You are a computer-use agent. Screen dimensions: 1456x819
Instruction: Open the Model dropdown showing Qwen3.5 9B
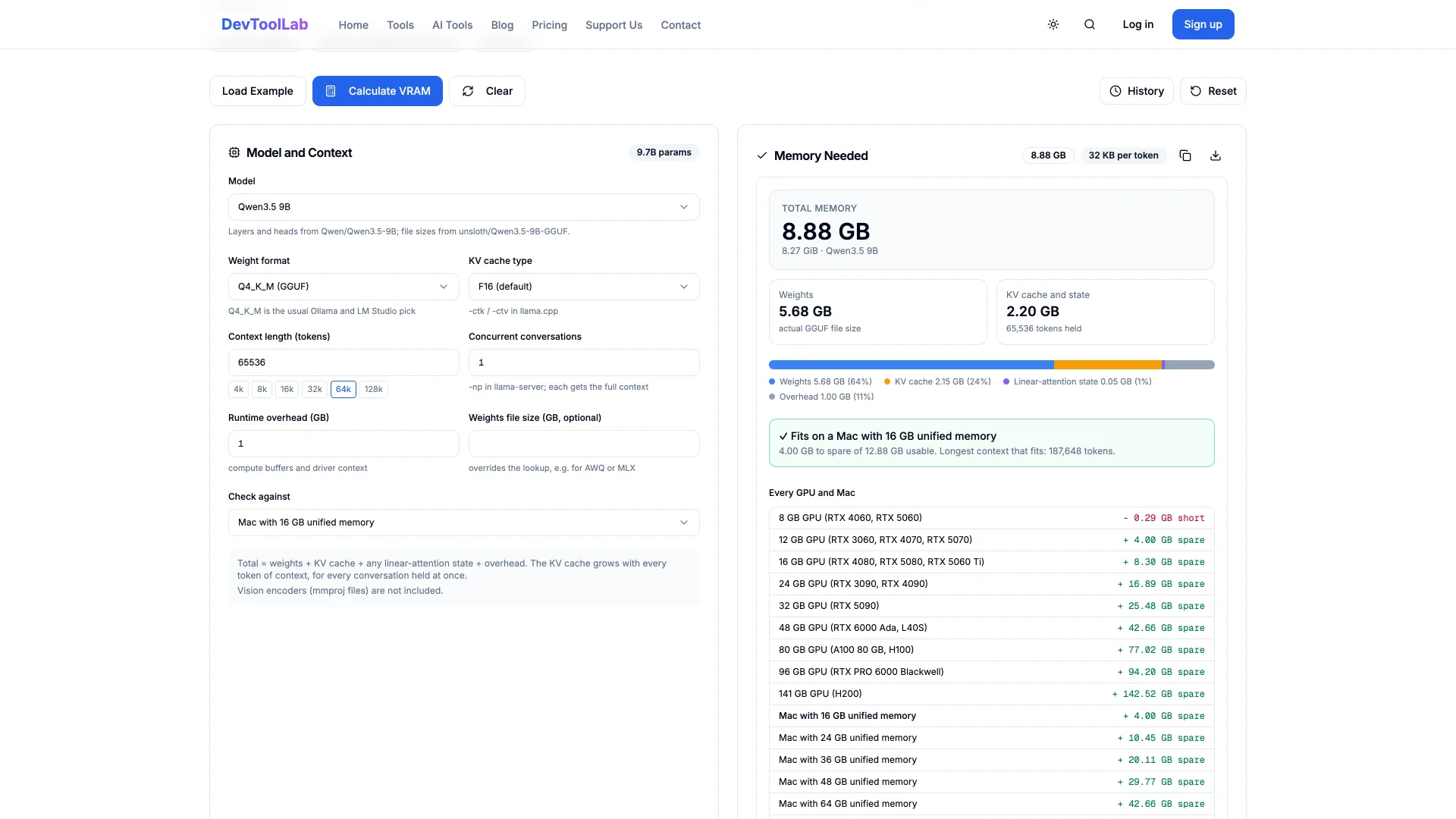point(464,207)
